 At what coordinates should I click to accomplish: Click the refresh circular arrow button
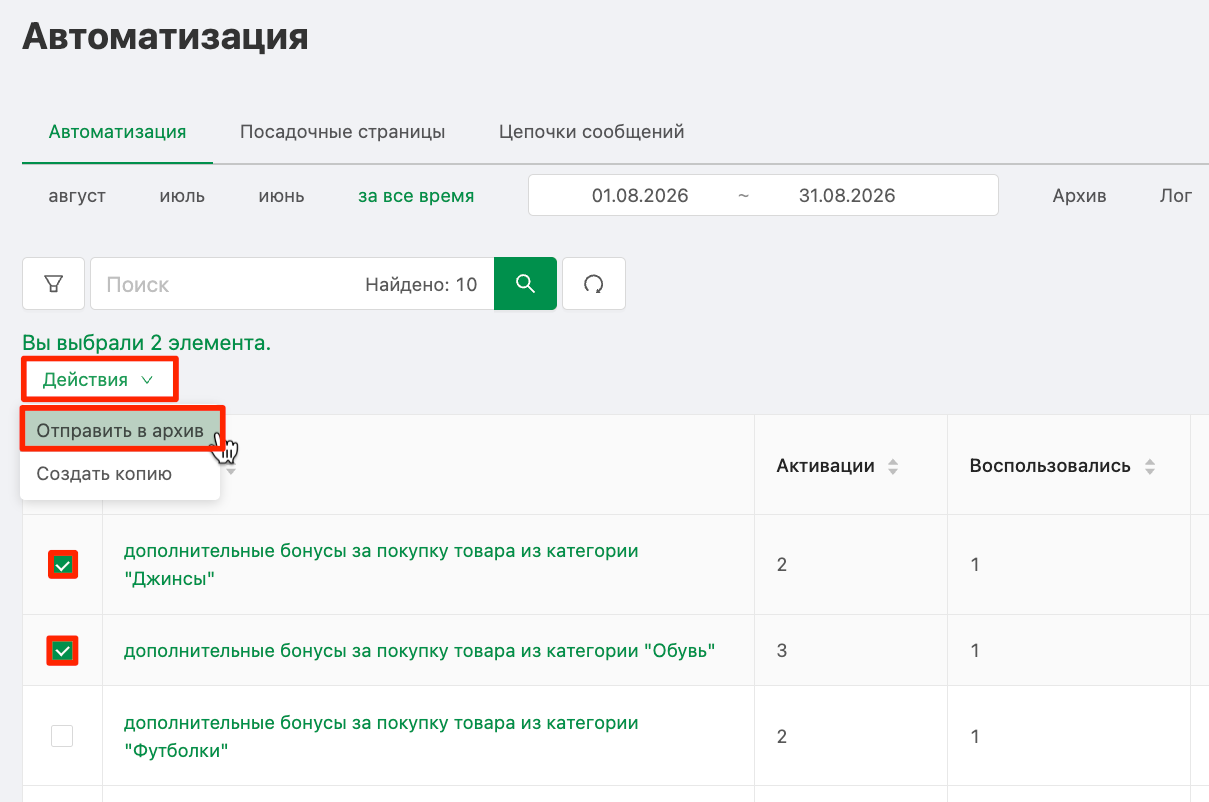[x=594, y=284]
